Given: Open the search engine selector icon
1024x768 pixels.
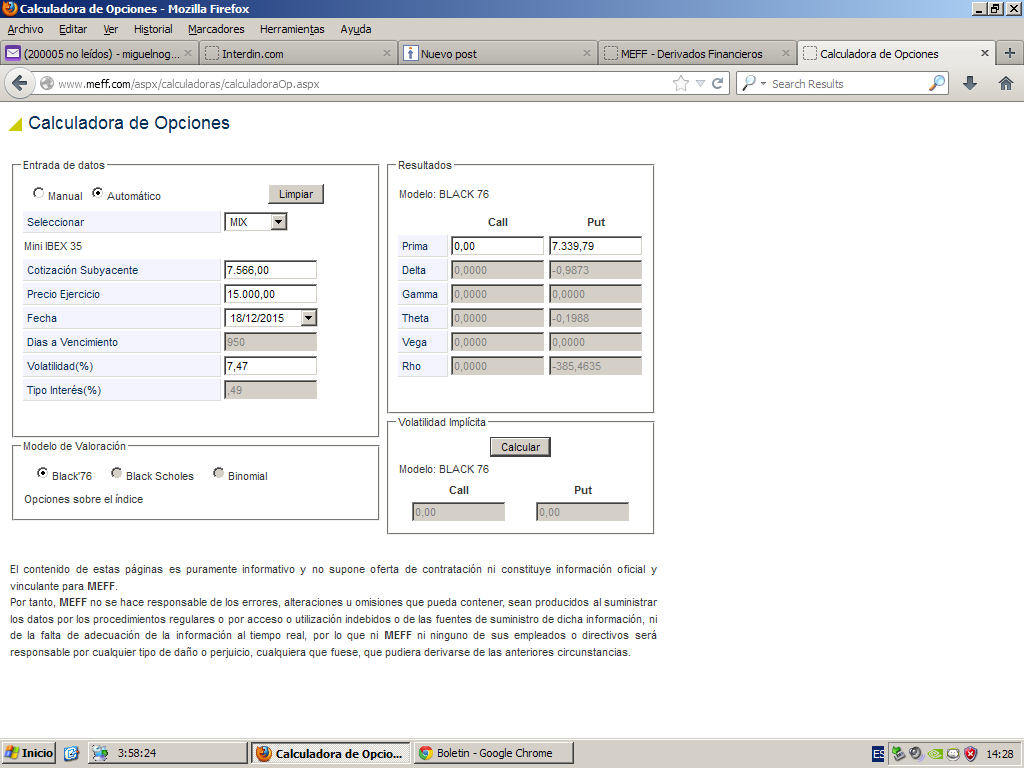Looking at the screenshot, I should (753, 84).
